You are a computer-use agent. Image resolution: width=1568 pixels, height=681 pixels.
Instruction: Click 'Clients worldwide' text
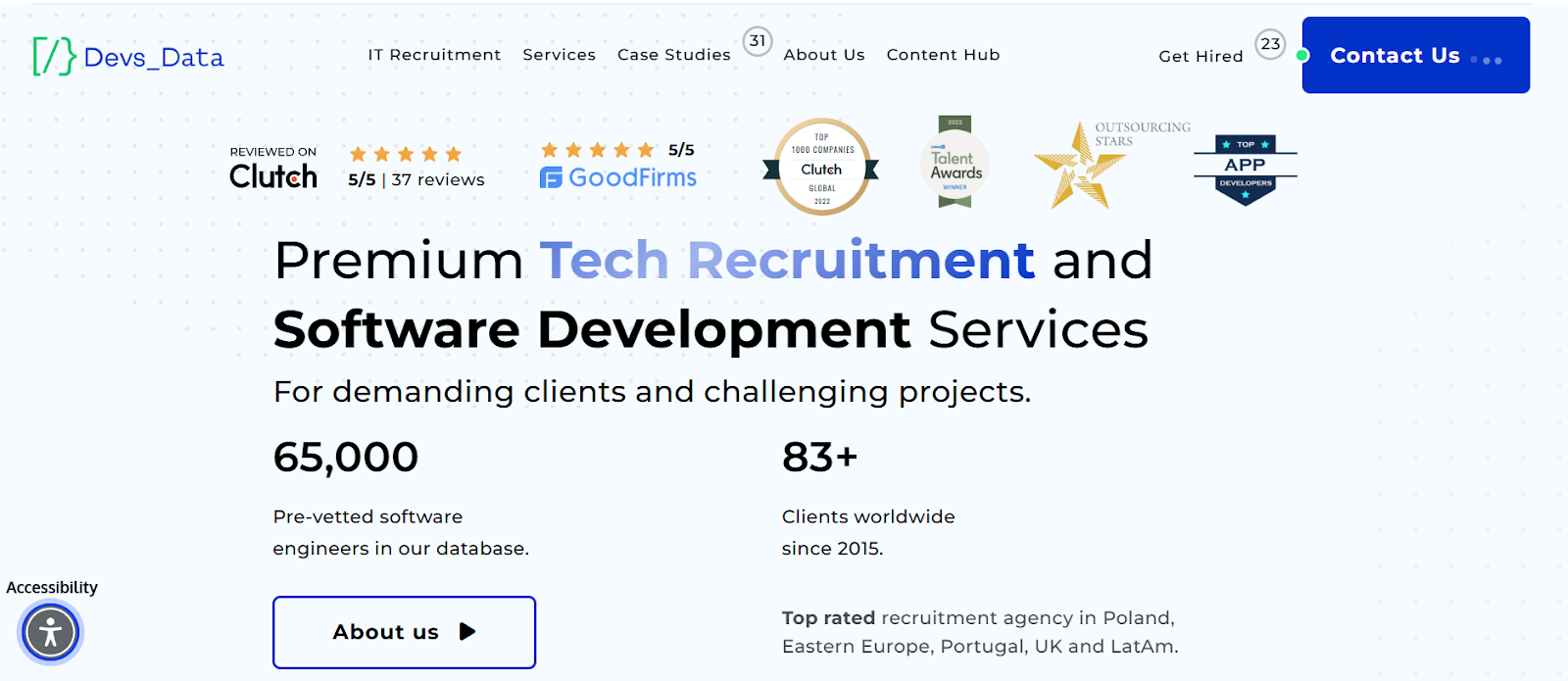point(868,516)
